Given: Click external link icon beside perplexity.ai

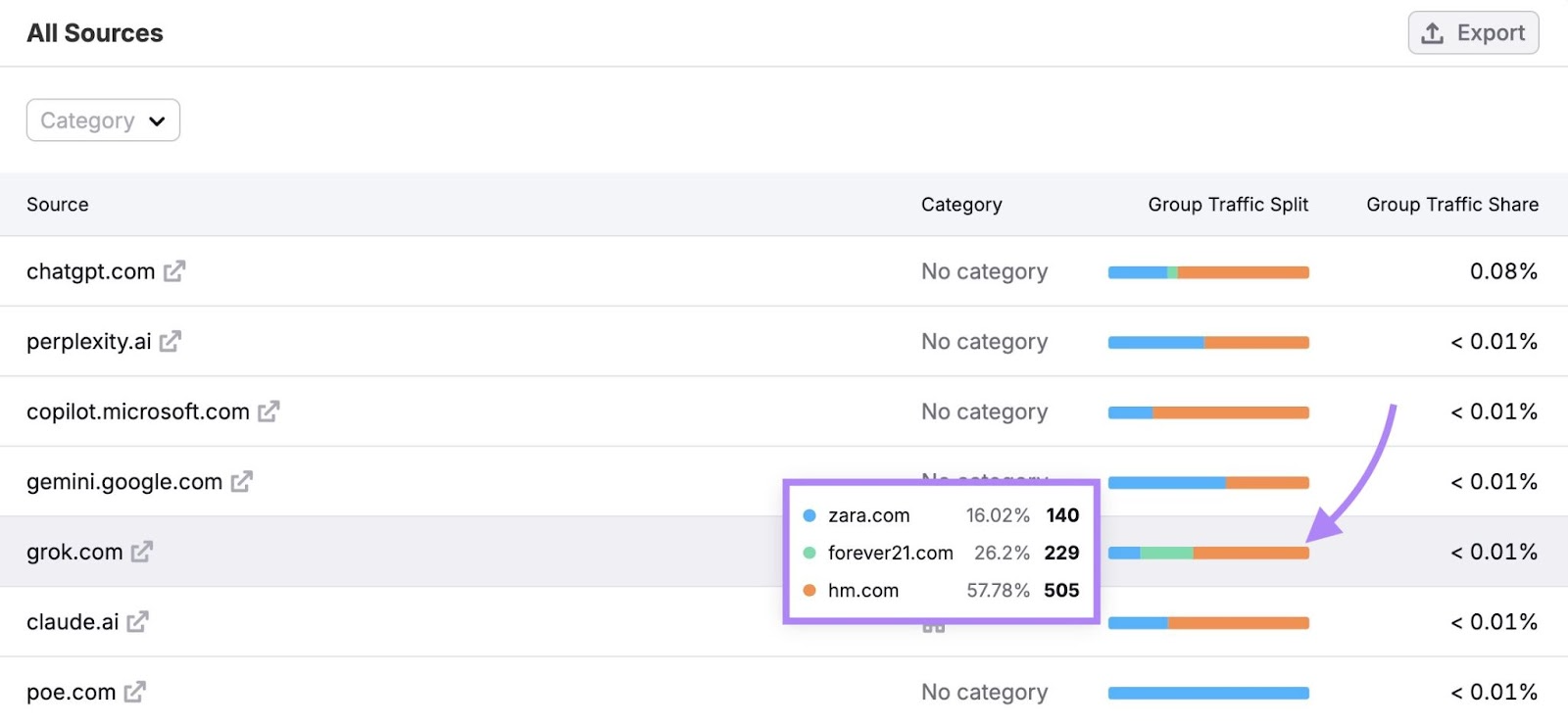Looking at the screenshot, I should [171, 341].
